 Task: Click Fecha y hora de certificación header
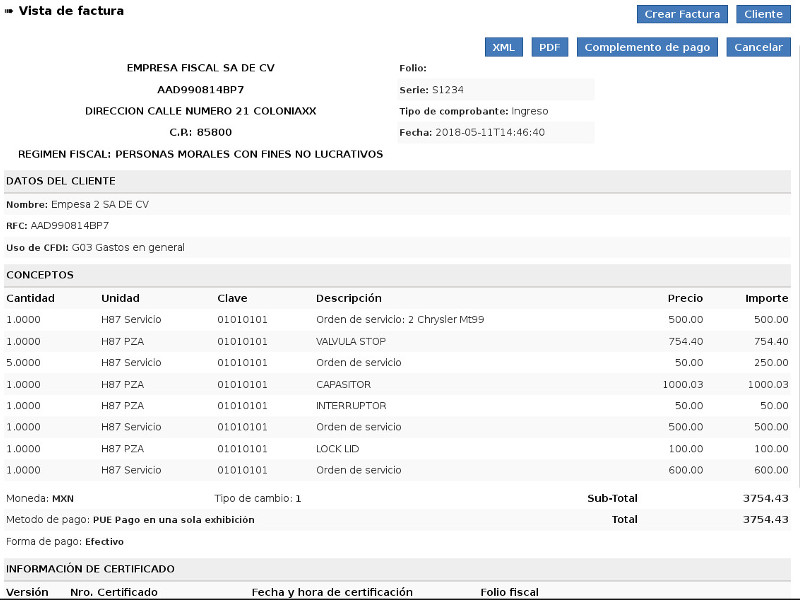coord(332,592)
